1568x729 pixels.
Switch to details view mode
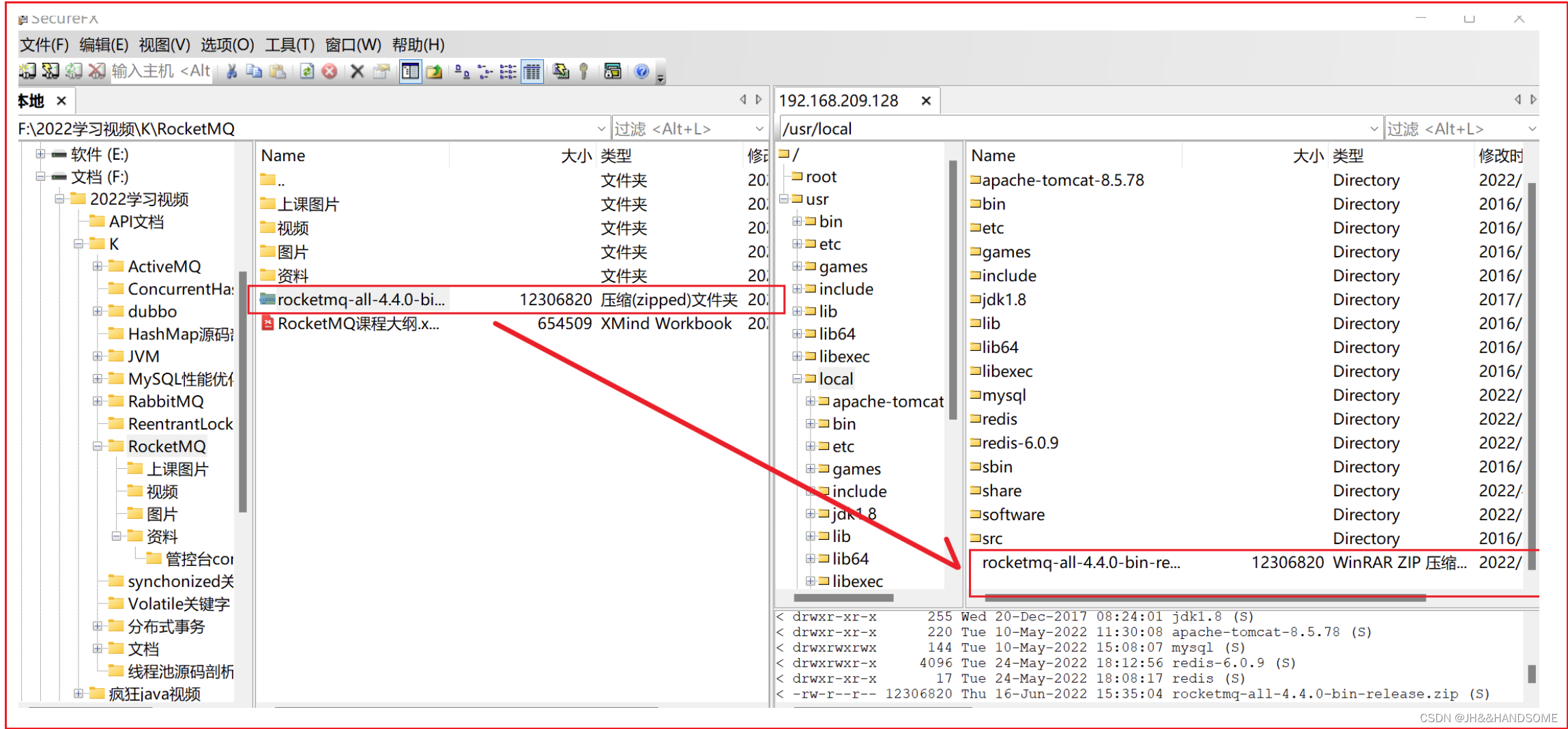coord(532,71)
